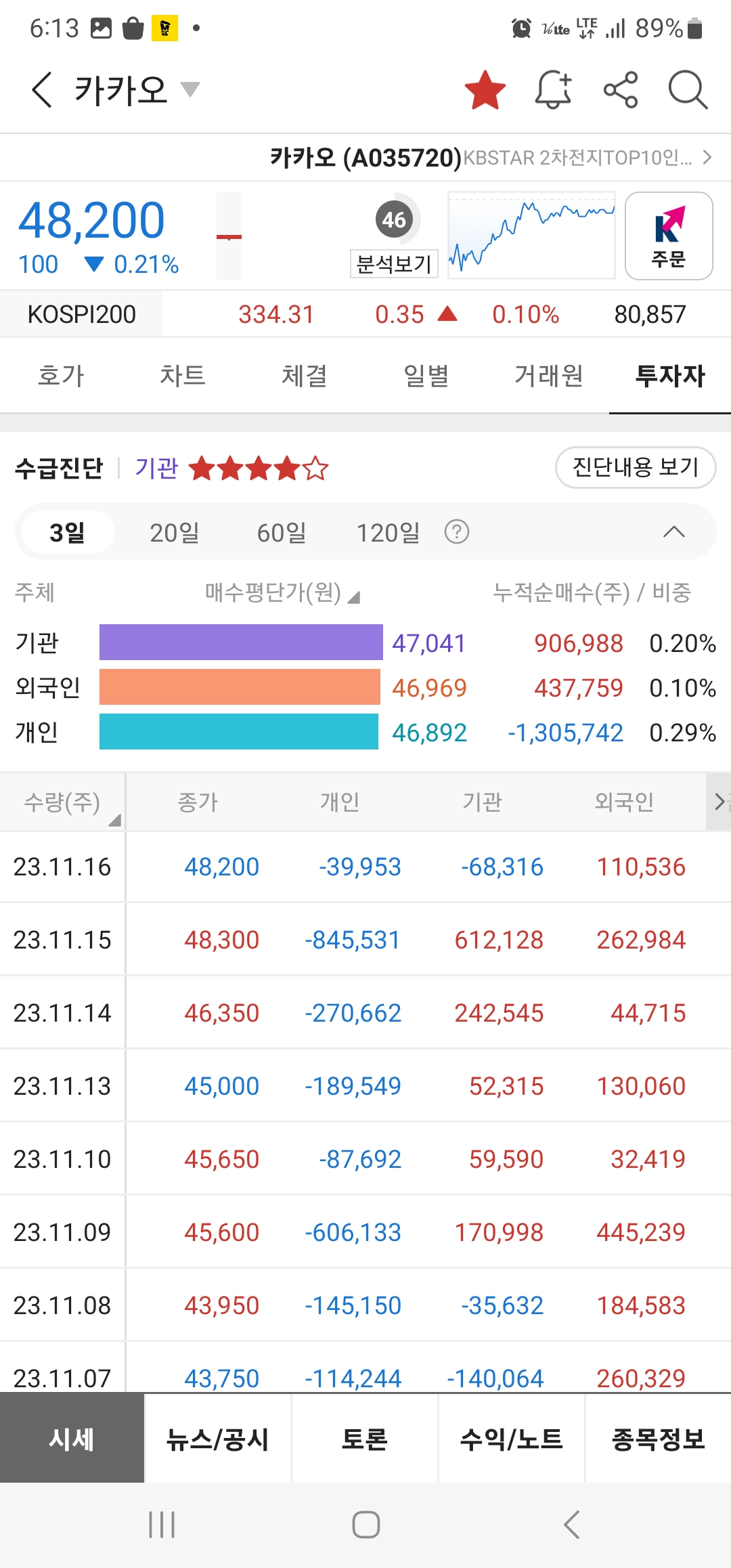Tap the 개인 column header
The height and width of the screenshot is (1568, 731).
coord(340,802)
